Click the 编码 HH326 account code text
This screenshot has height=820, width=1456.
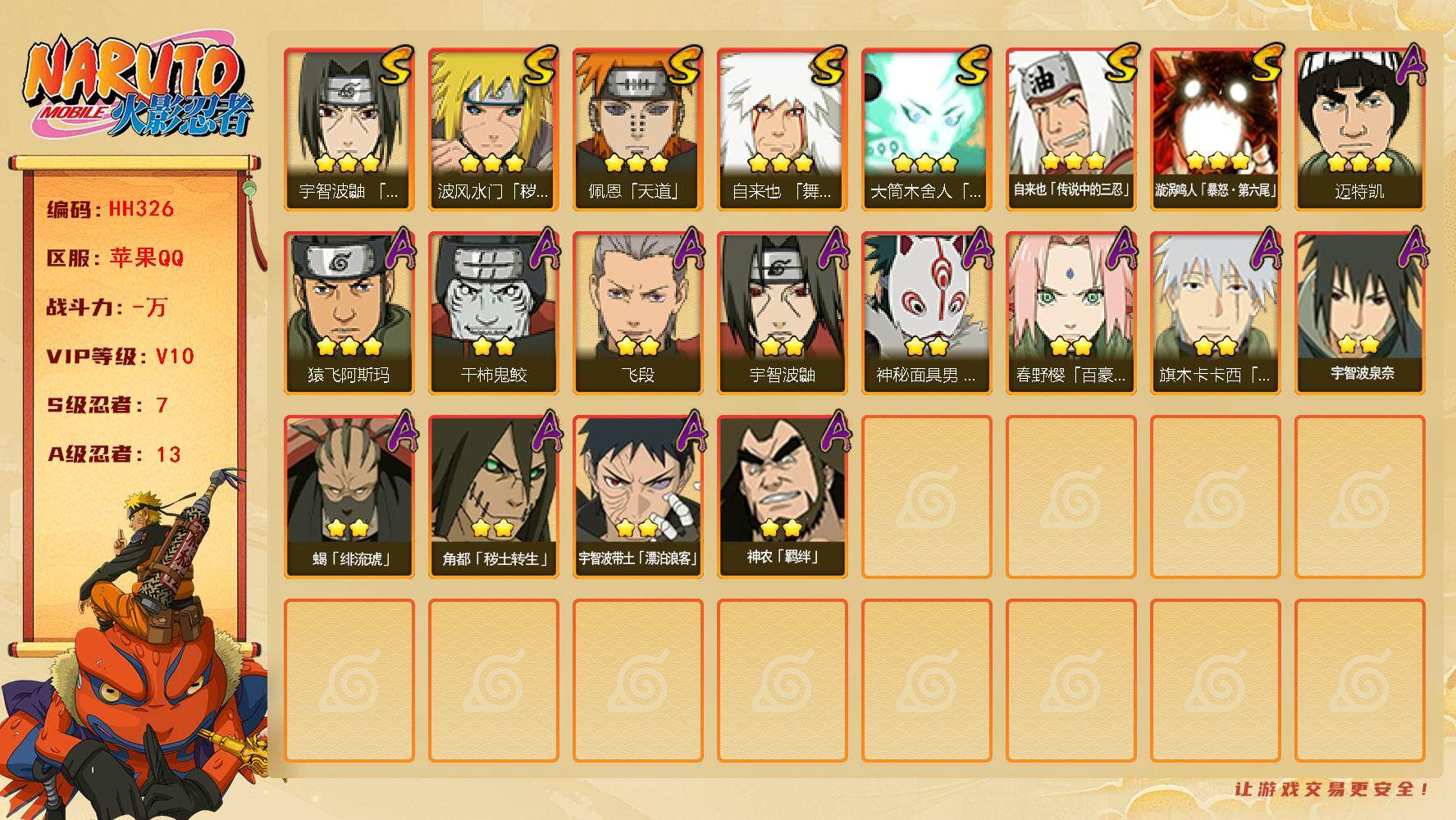point(110,209)
